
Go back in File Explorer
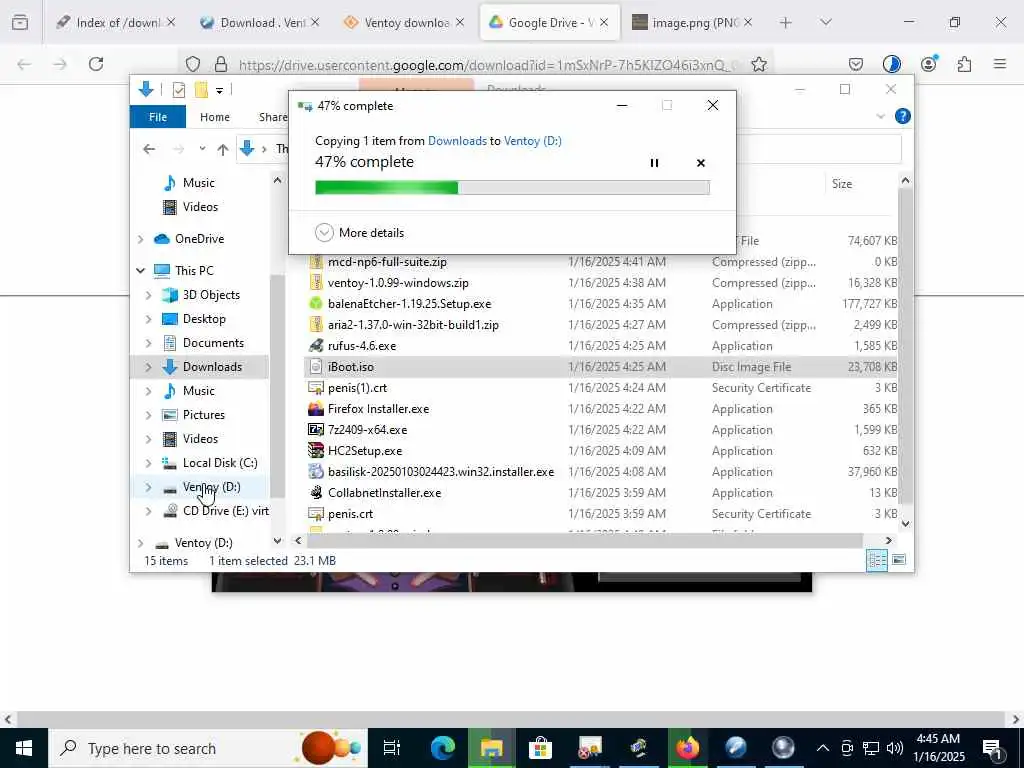pos(149,150)
